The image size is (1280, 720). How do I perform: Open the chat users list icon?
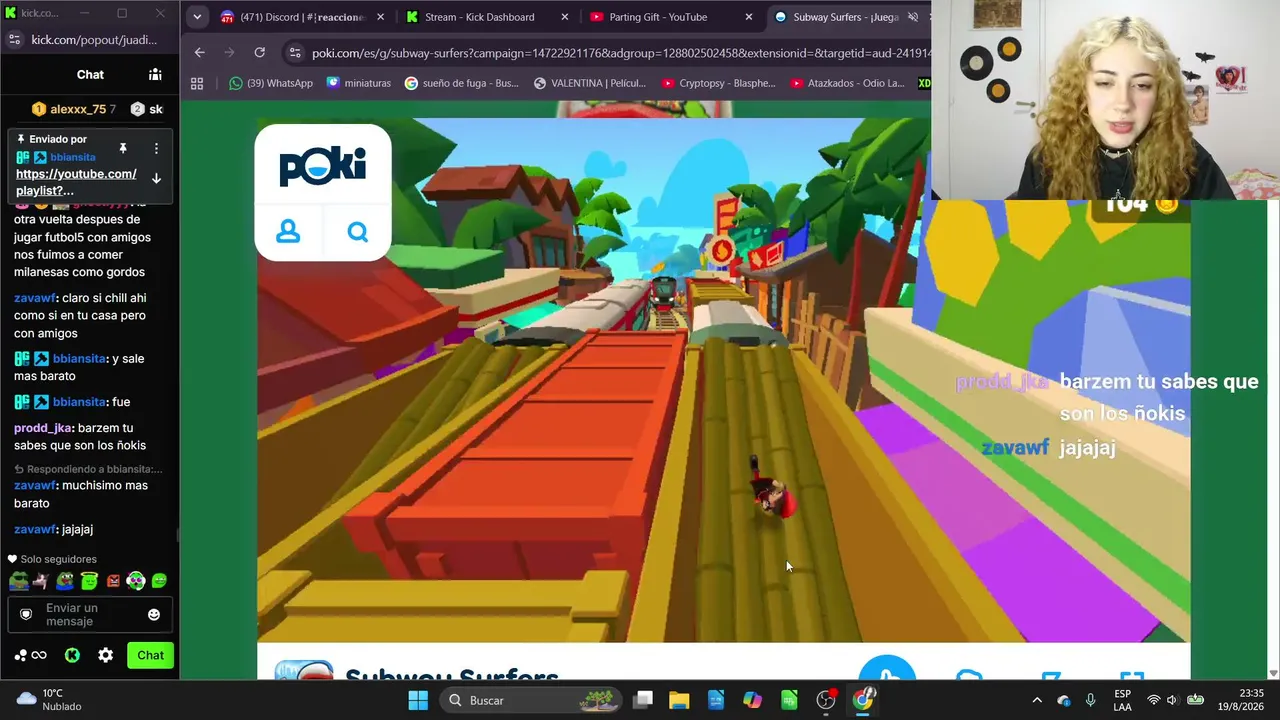point(155,74)
